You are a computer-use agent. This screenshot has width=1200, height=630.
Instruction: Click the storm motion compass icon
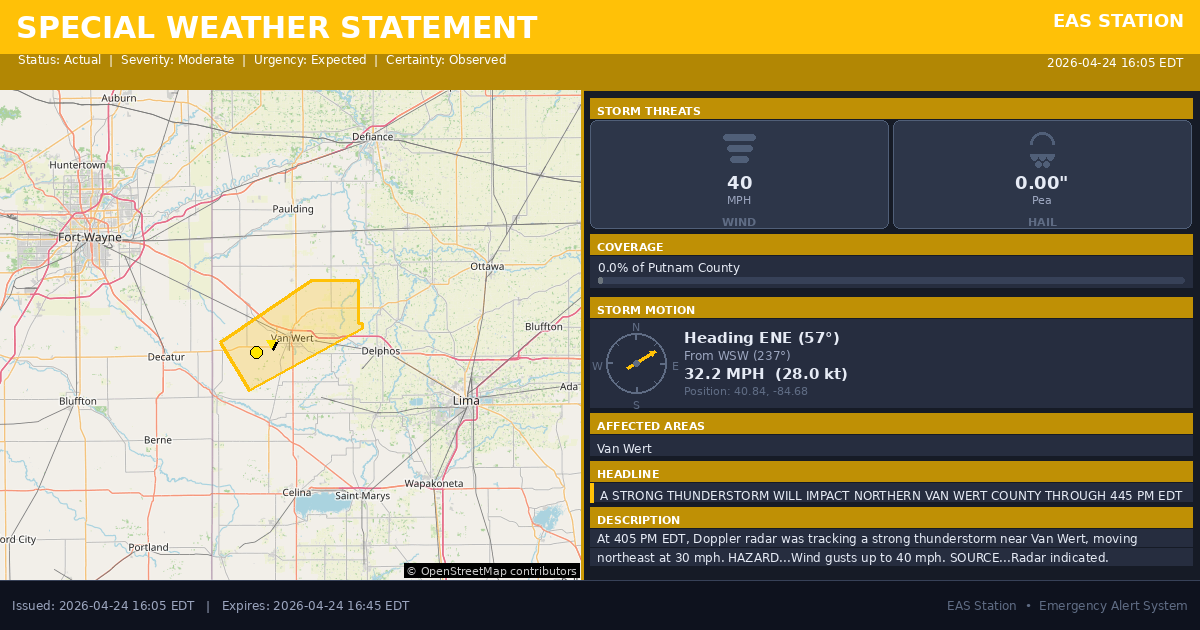tap(636, 364)
